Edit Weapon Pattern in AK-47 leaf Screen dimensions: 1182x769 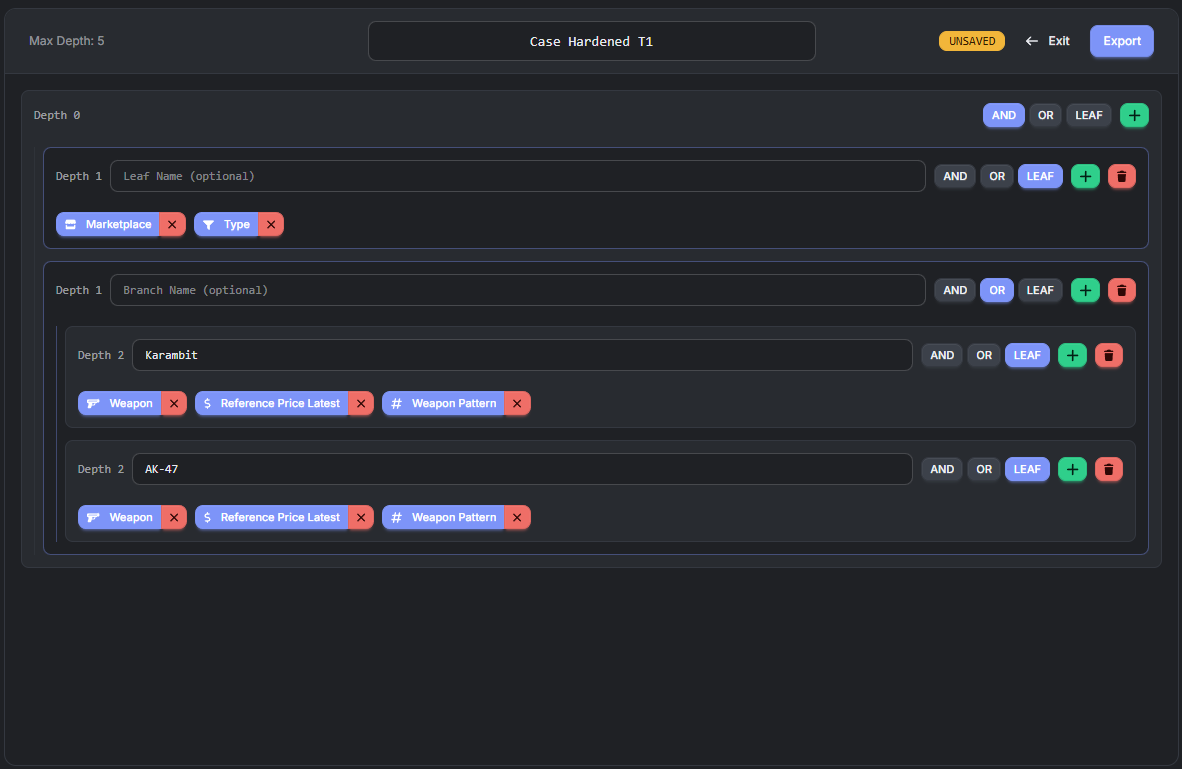(x=443, y=517)
